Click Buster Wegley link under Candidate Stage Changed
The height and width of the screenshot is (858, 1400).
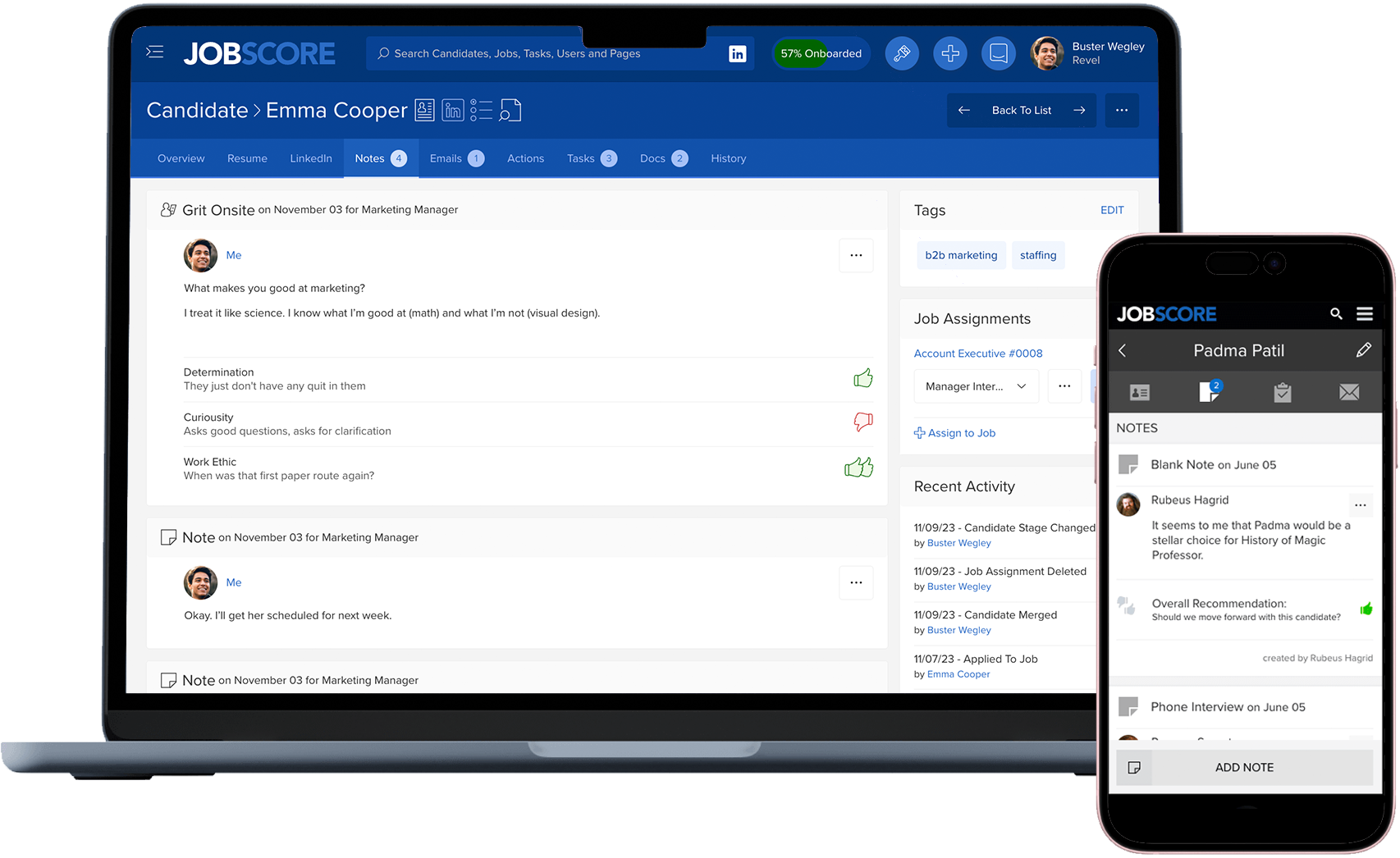[x=959, y=543]
